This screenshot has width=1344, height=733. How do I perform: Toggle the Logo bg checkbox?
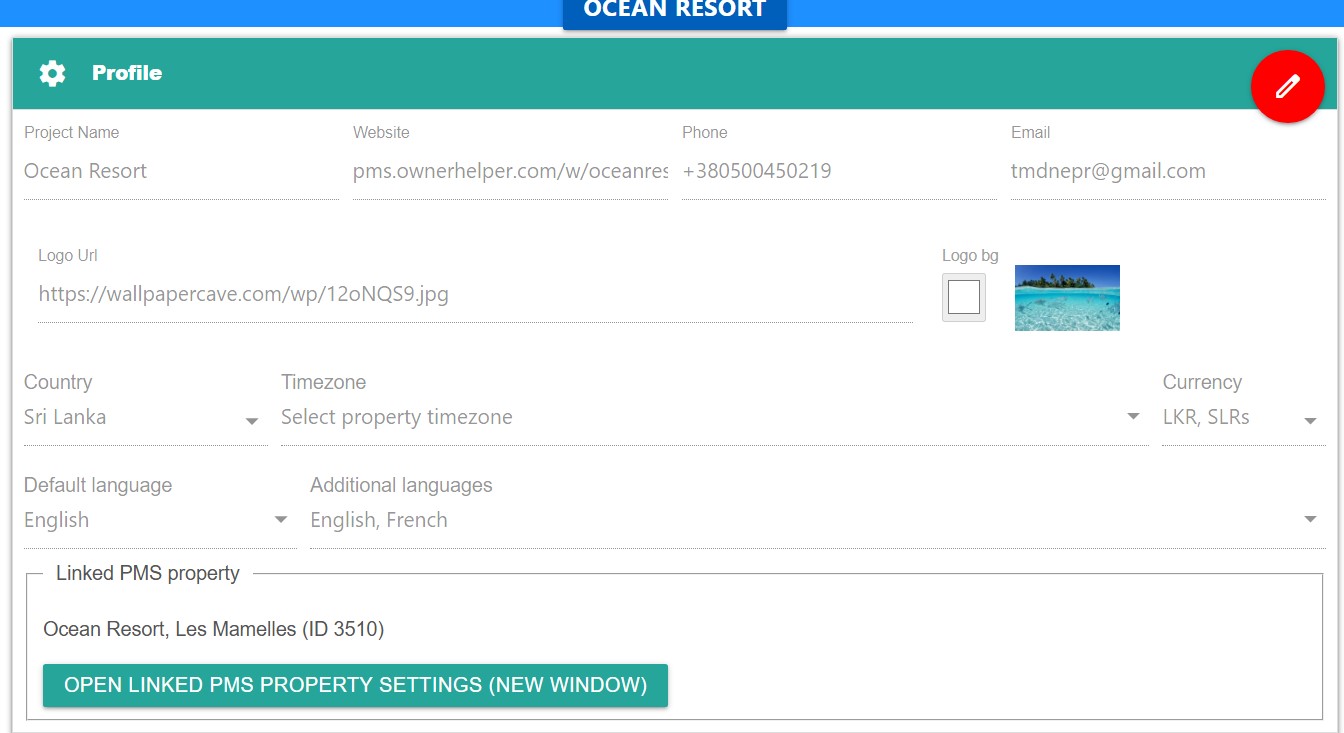click(x=963, y=298)
